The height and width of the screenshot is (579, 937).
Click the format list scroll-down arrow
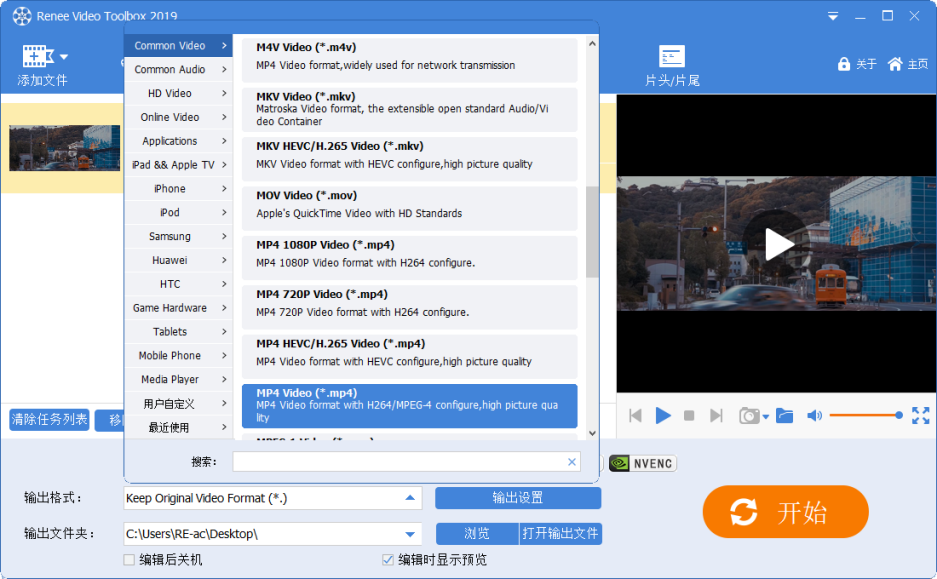pos(592,433)
